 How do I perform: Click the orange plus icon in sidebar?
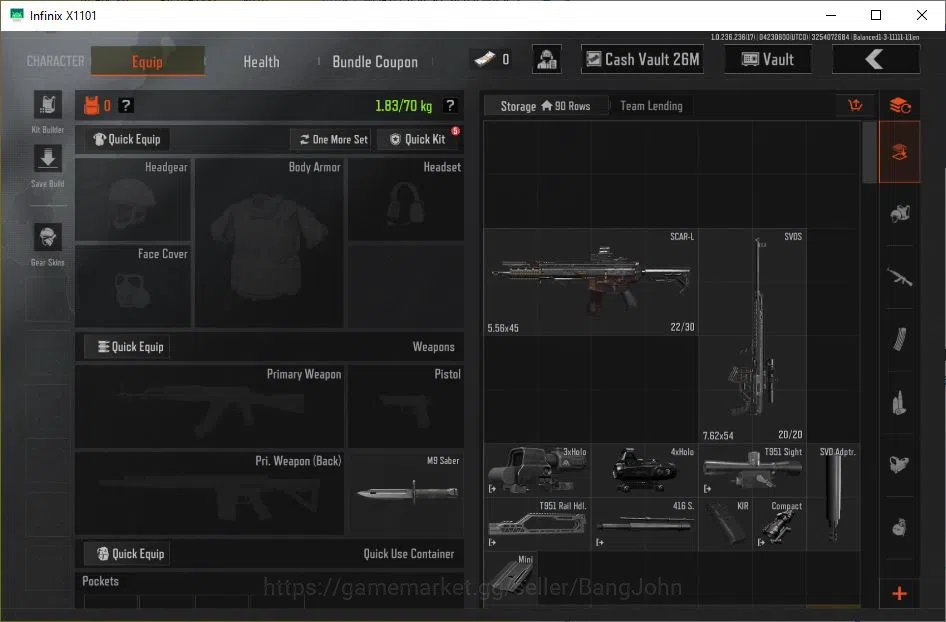[900, 594]
